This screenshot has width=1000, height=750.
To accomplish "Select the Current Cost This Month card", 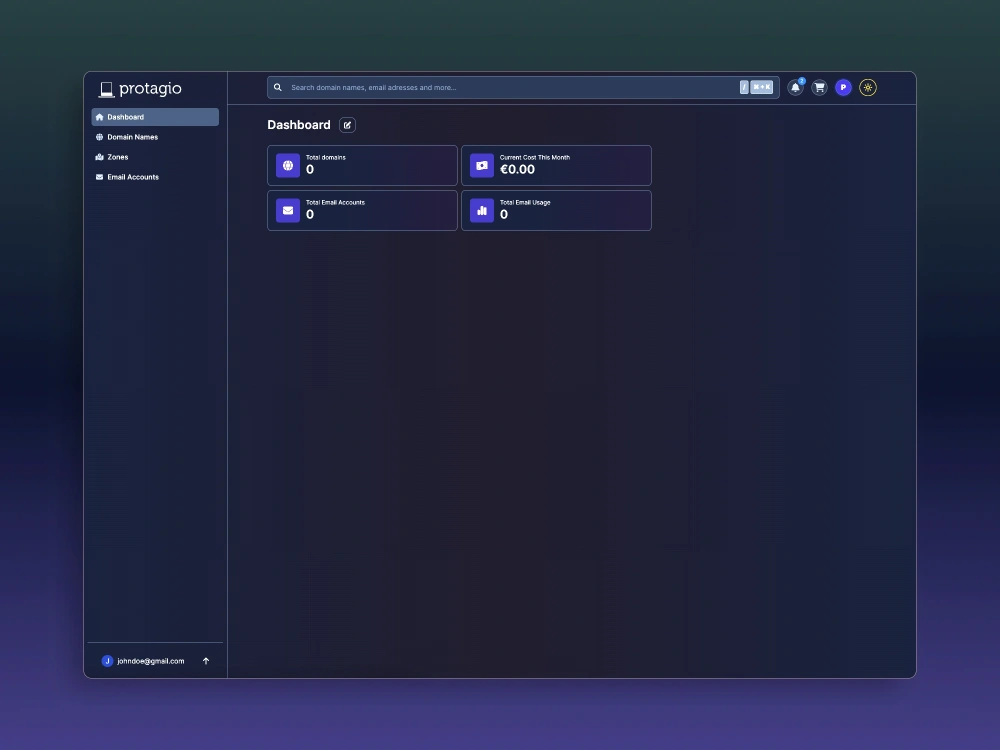I will pos(556,166).
